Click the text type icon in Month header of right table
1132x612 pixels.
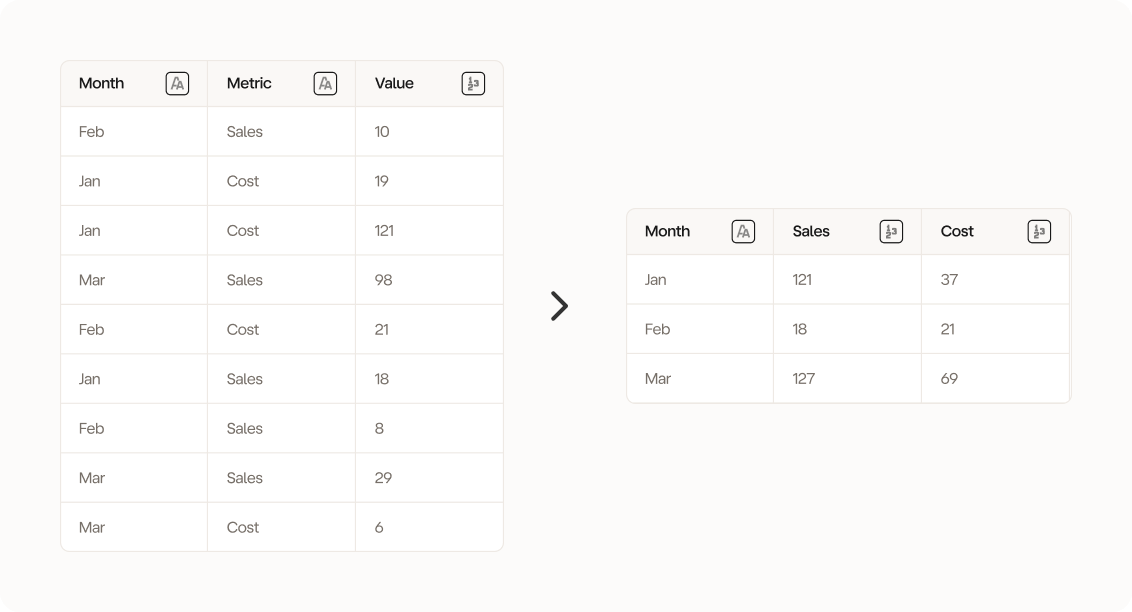[x=743, y=232]
